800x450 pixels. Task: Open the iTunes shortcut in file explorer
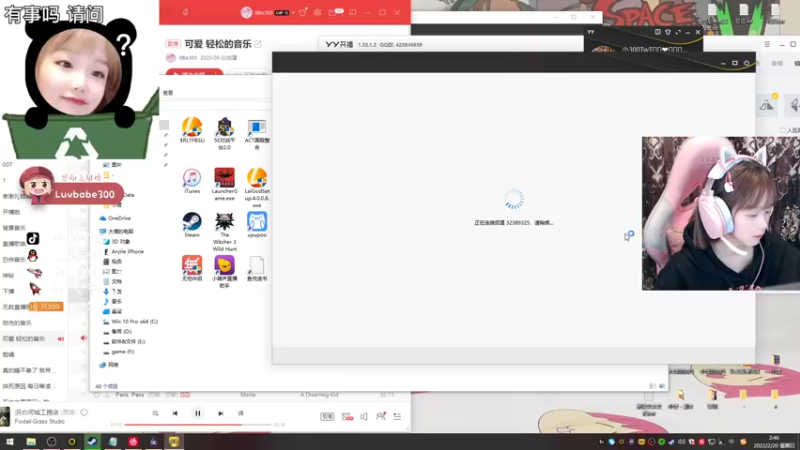[x=192, y=181]
